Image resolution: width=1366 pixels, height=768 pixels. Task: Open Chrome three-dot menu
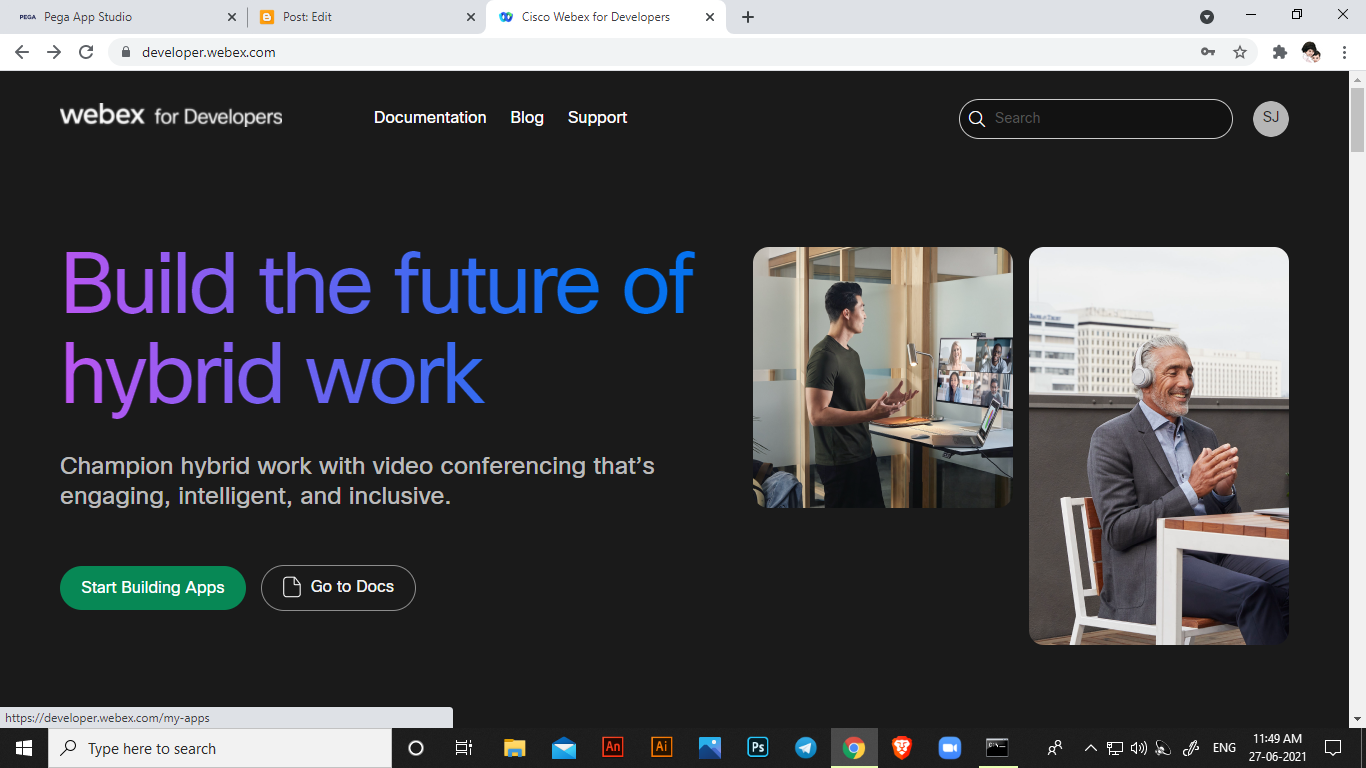point(1343,52)
